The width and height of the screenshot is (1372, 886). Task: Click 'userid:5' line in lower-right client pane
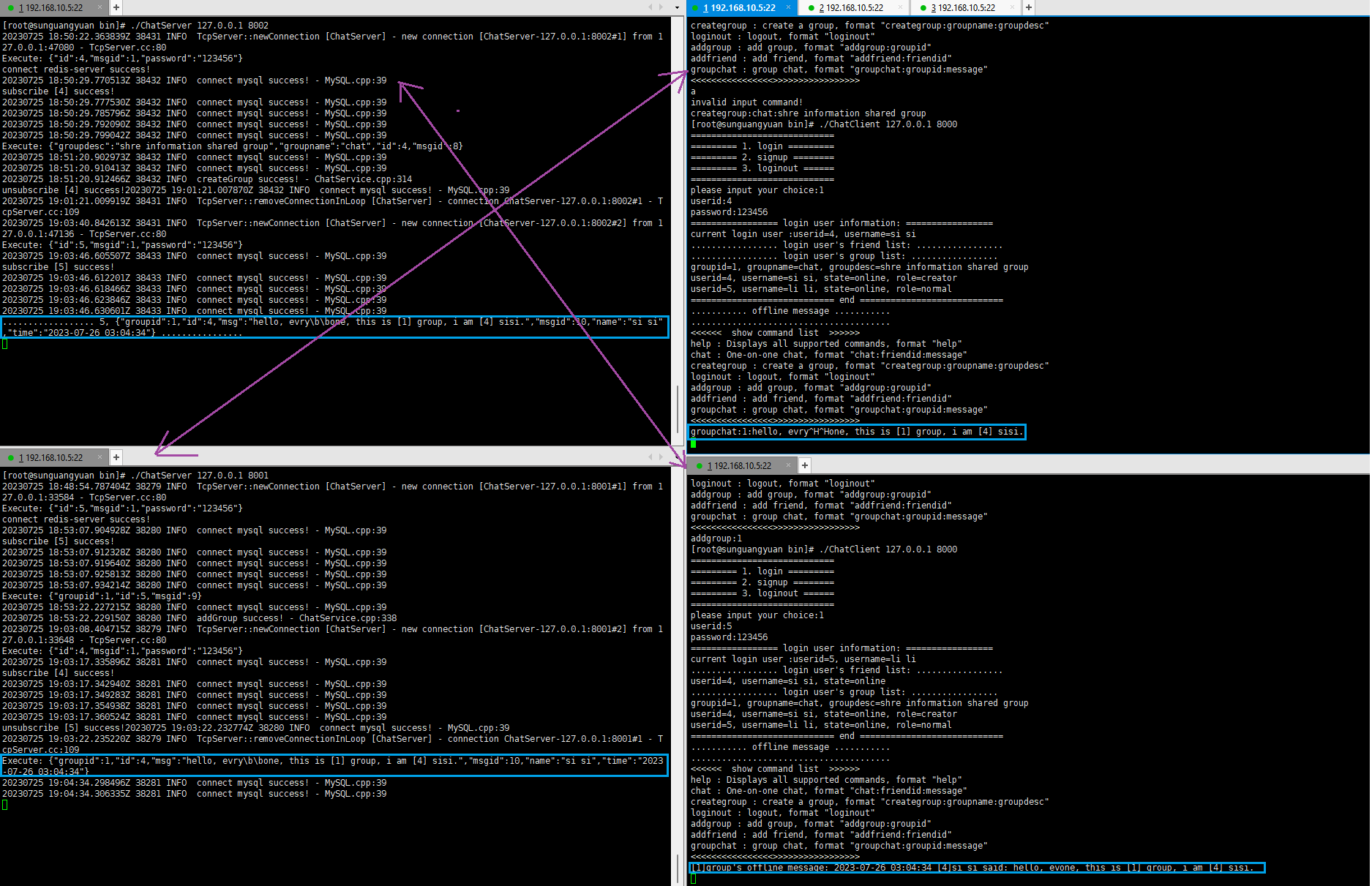click(711, 626)
